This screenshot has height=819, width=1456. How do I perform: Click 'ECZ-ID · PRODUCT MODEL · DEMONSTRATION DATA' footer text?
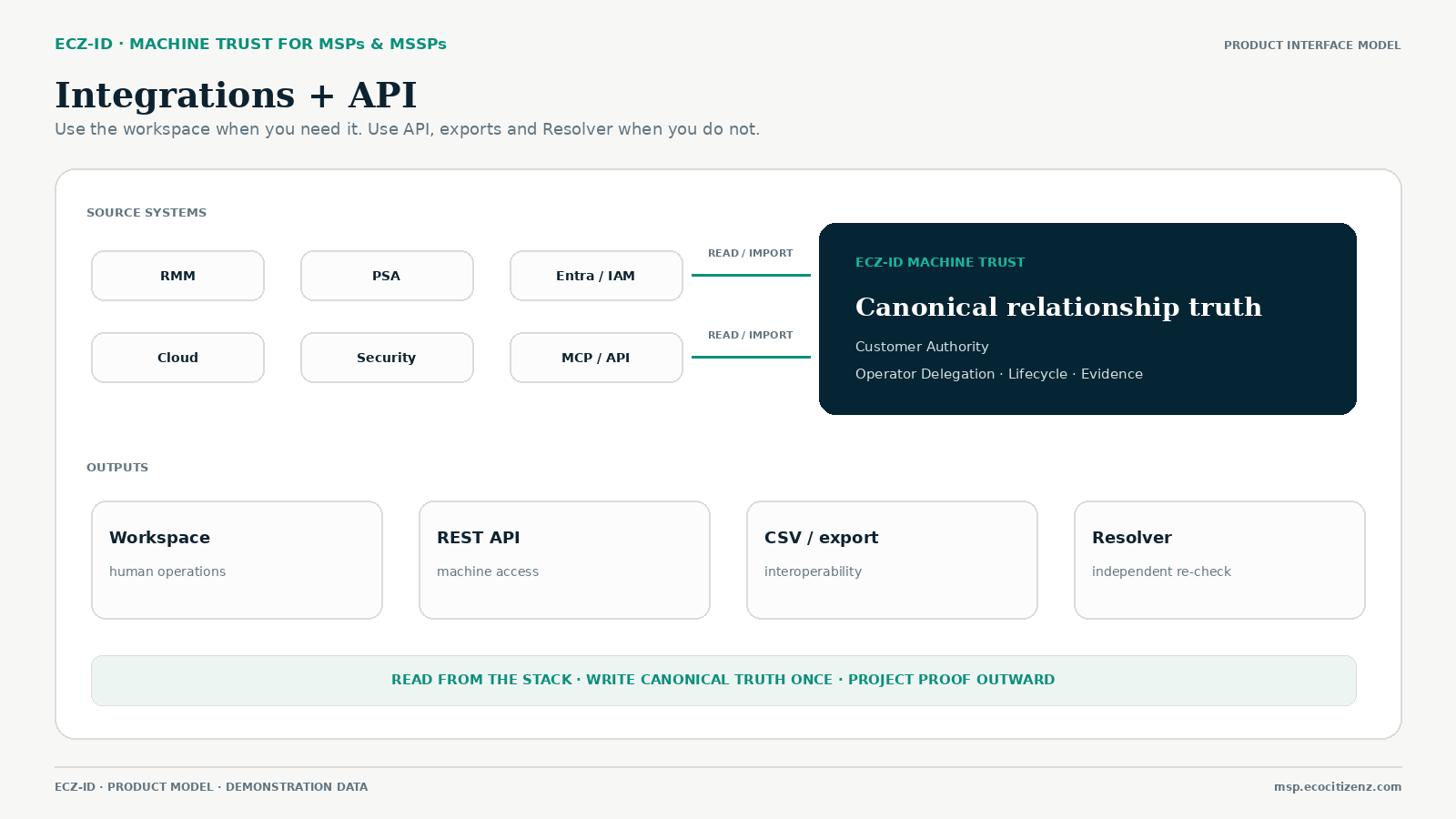pyautogui.click(x=211, y=787)
